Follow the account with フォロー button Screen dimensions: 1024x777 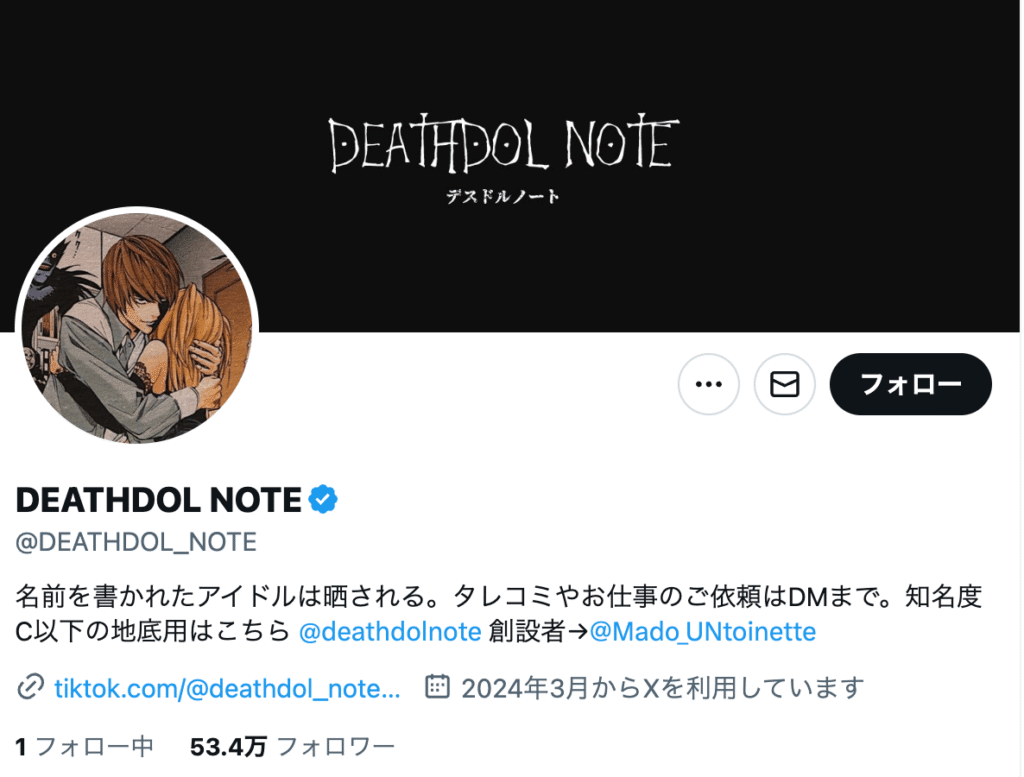tap(910, 384)
